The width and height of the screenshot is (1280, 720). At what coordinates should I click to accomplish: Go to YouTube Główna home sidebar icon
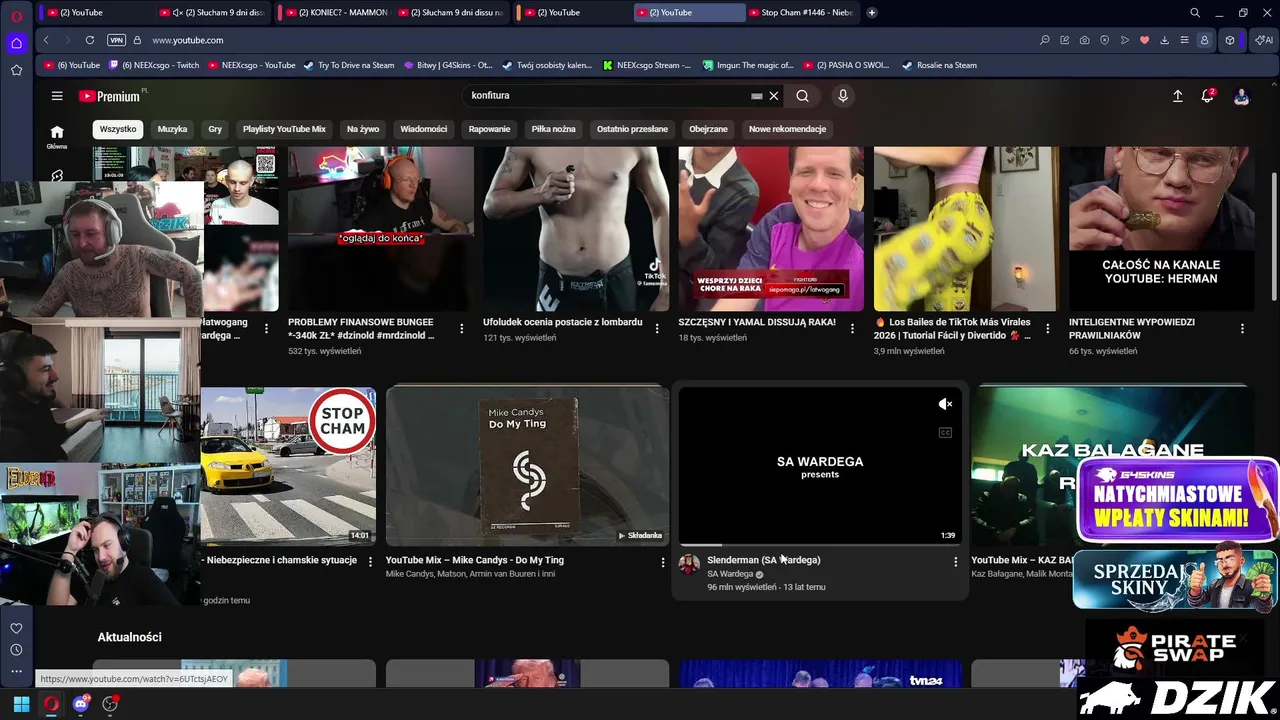coord(57,137)
